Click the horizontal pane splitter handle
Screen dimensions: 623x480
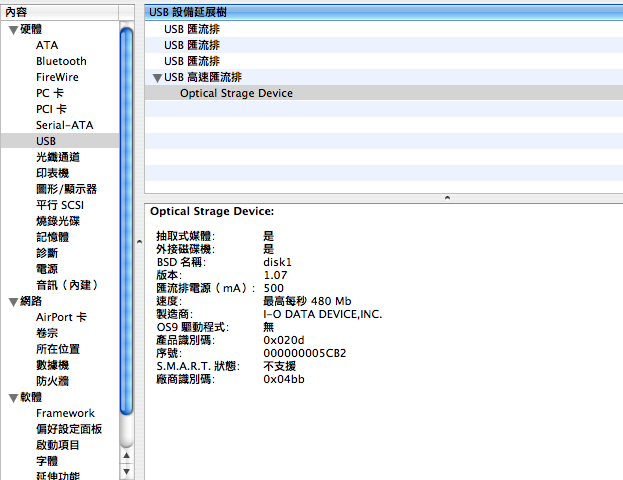tap(447, 197)
